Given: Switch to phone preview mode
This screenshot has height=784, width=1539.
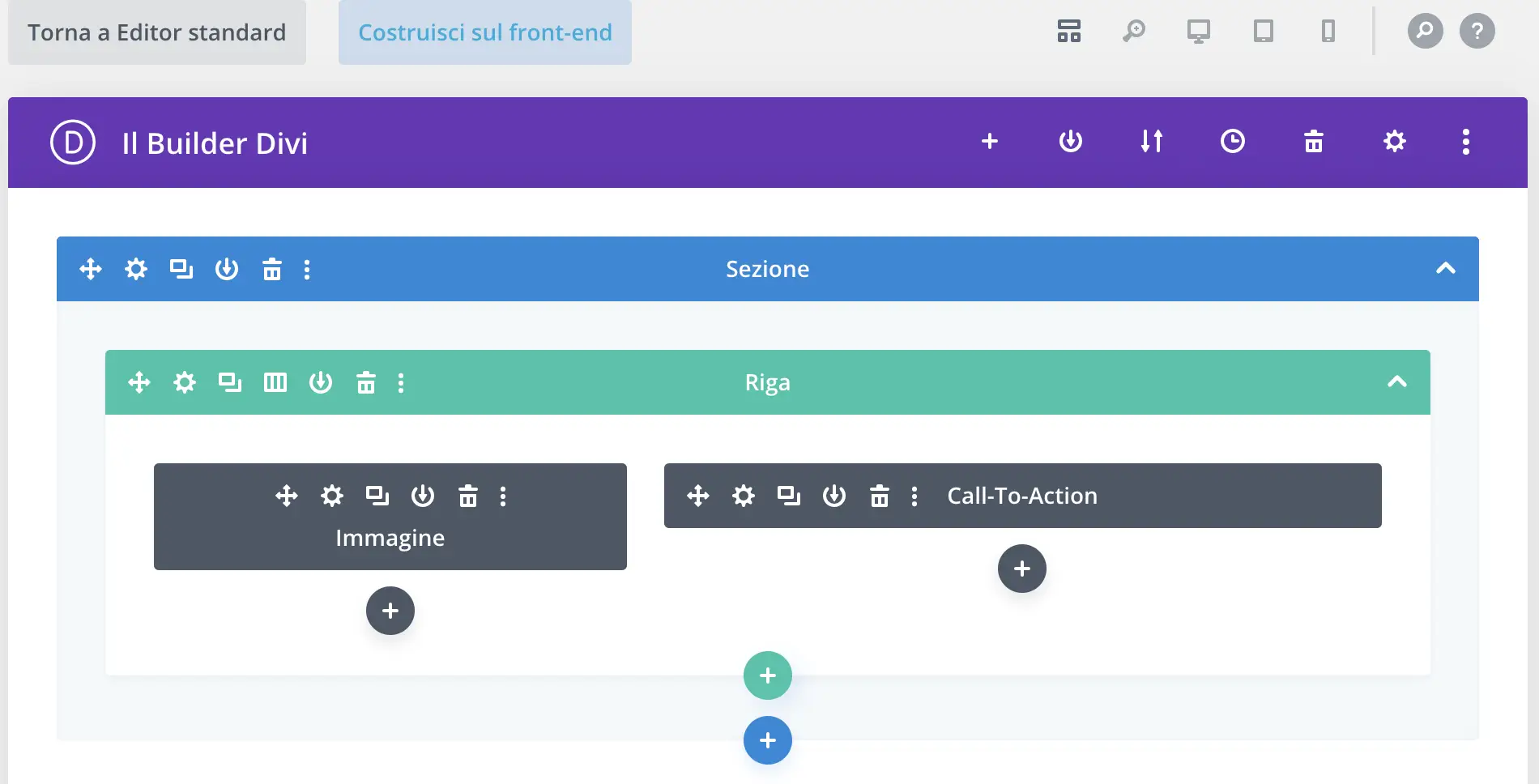Looking at the screenshot, I should point(1328,32).
